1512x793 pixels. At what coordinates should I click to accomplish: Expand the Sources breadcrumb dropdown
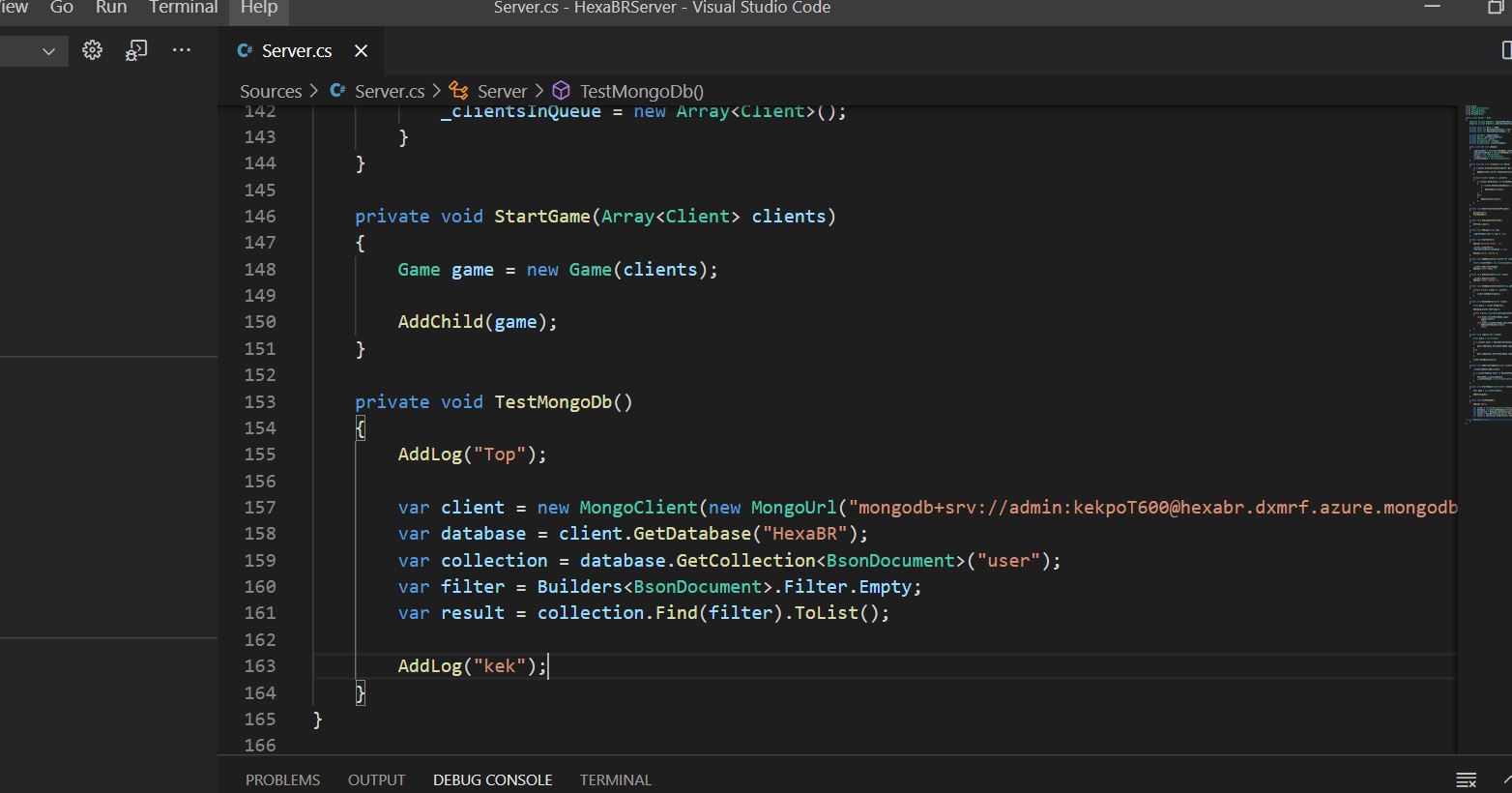click(x=271, y=90)
